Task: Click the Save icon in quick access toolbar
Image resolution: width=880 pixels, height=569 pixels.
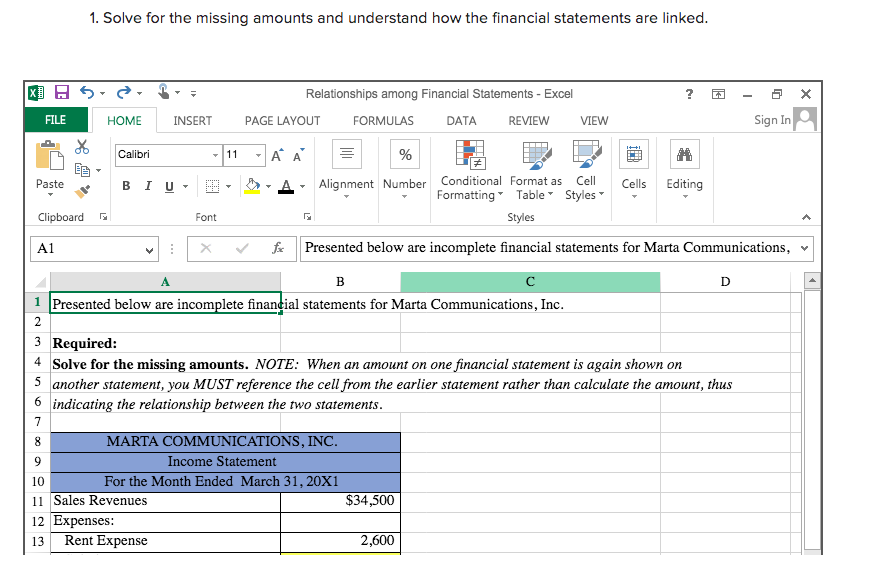Action: pyautogui.click(x=62, y=93)
